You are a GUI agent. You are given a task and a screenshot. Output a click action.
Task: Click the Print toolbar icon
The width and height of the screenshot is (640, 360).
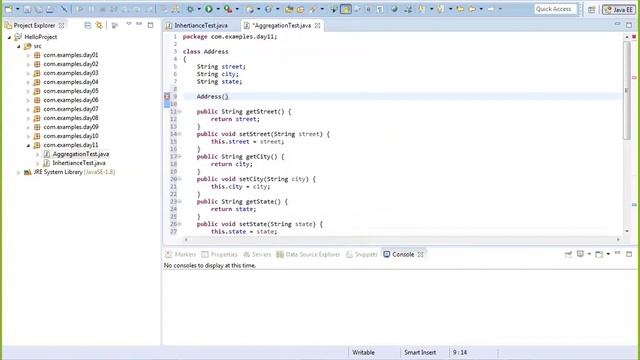(50, 9)
